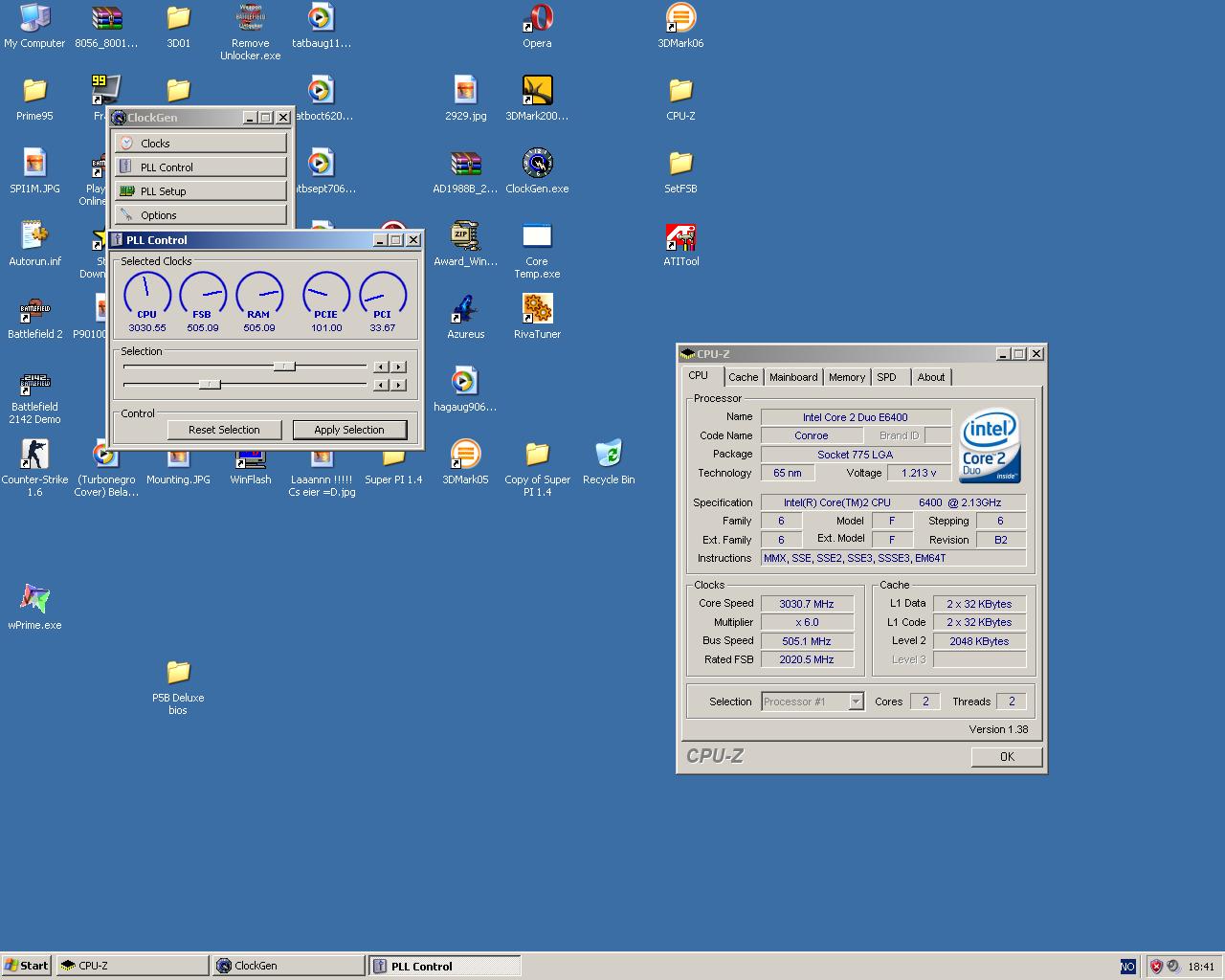Switch to CPU-Z from the taskbar
Screen dimensions: 1225x980
click(x=132, y=966)
